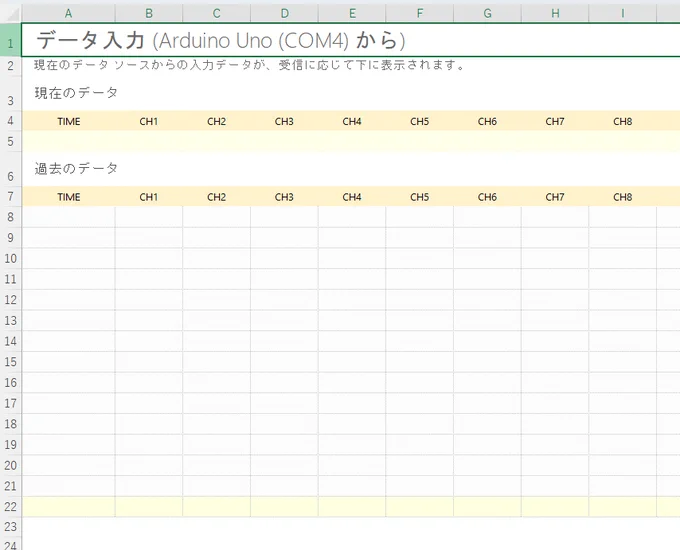Select column D header

[284, 13]
